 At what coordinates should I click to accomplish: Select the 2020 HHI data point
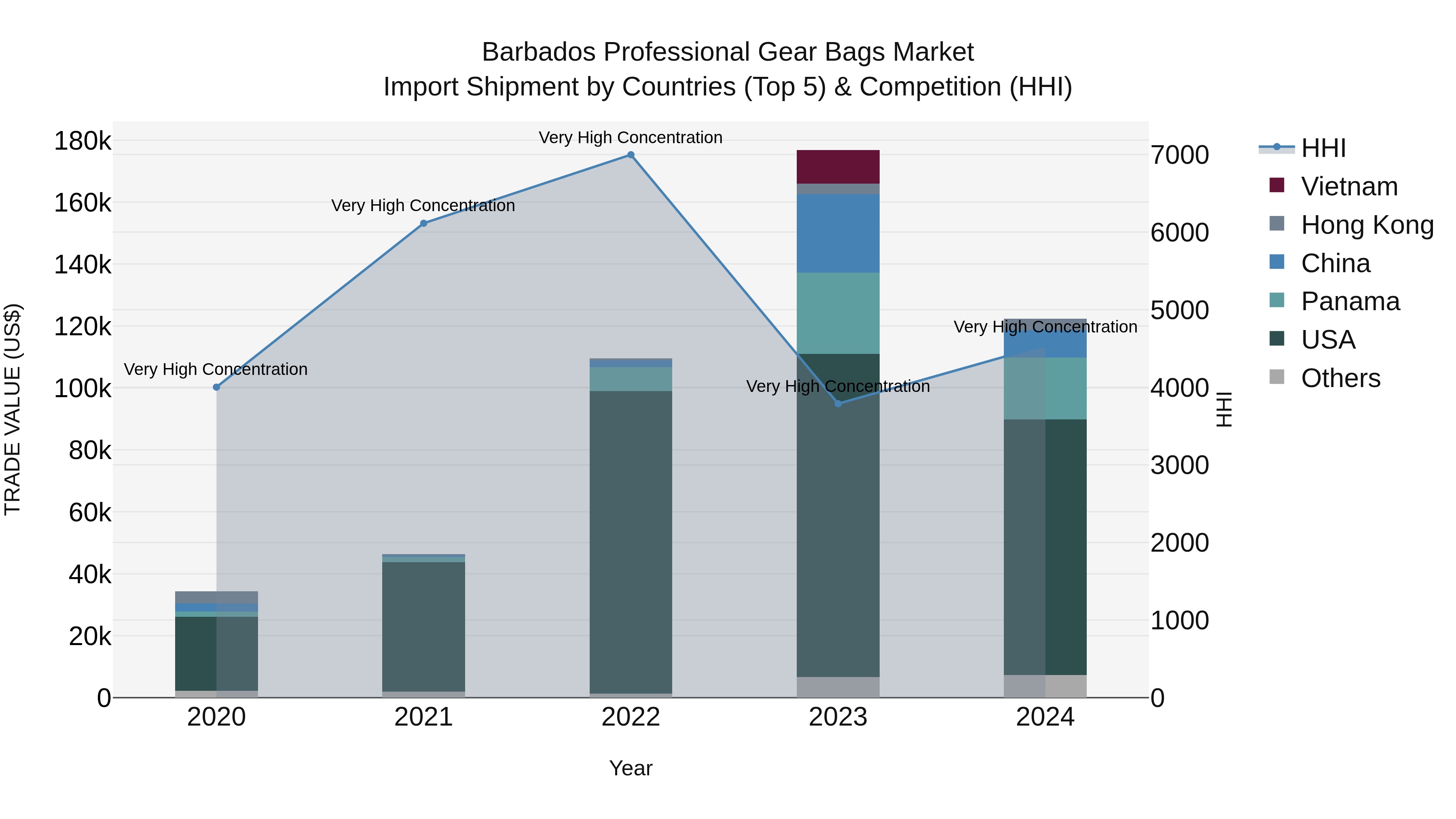(x=216, y=387)
